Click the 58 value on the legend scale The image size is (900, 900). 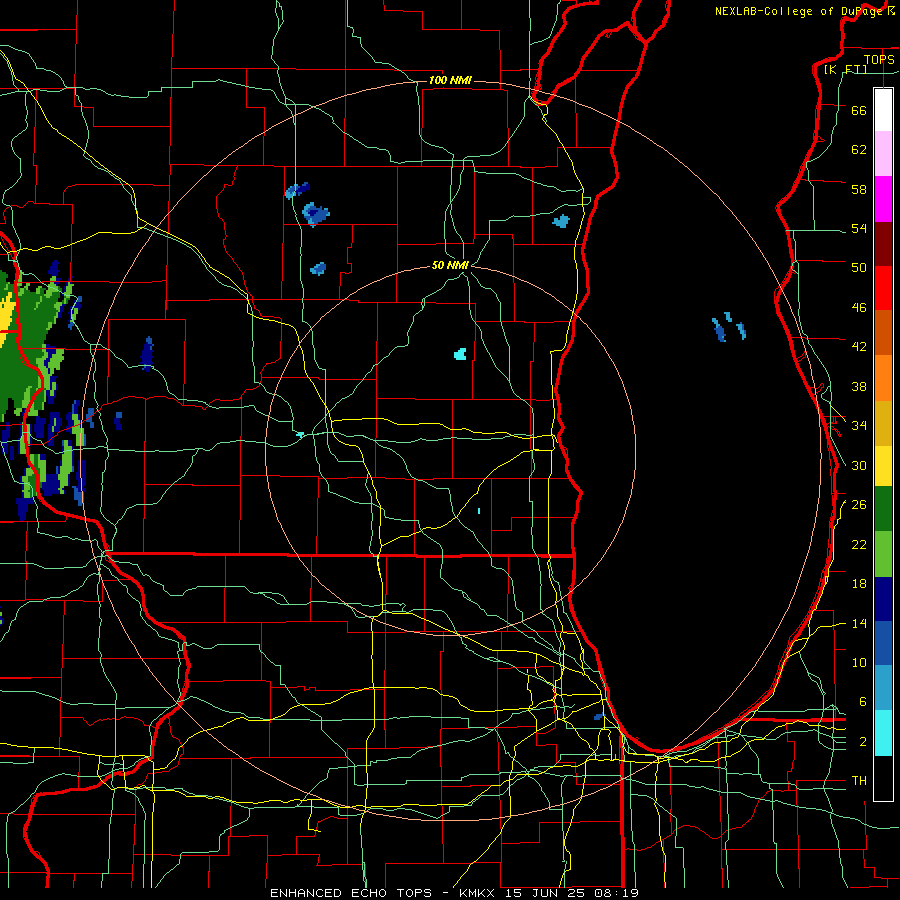coord(859,189)
